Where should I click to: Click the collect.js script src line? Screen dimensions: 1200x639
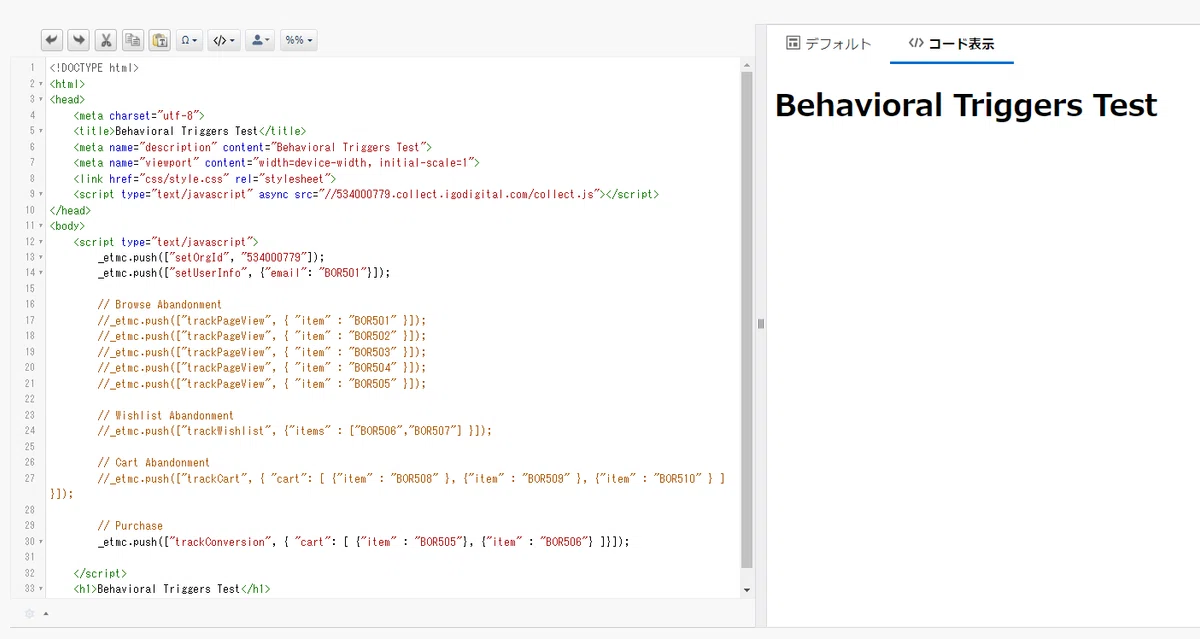coord(366,194)
